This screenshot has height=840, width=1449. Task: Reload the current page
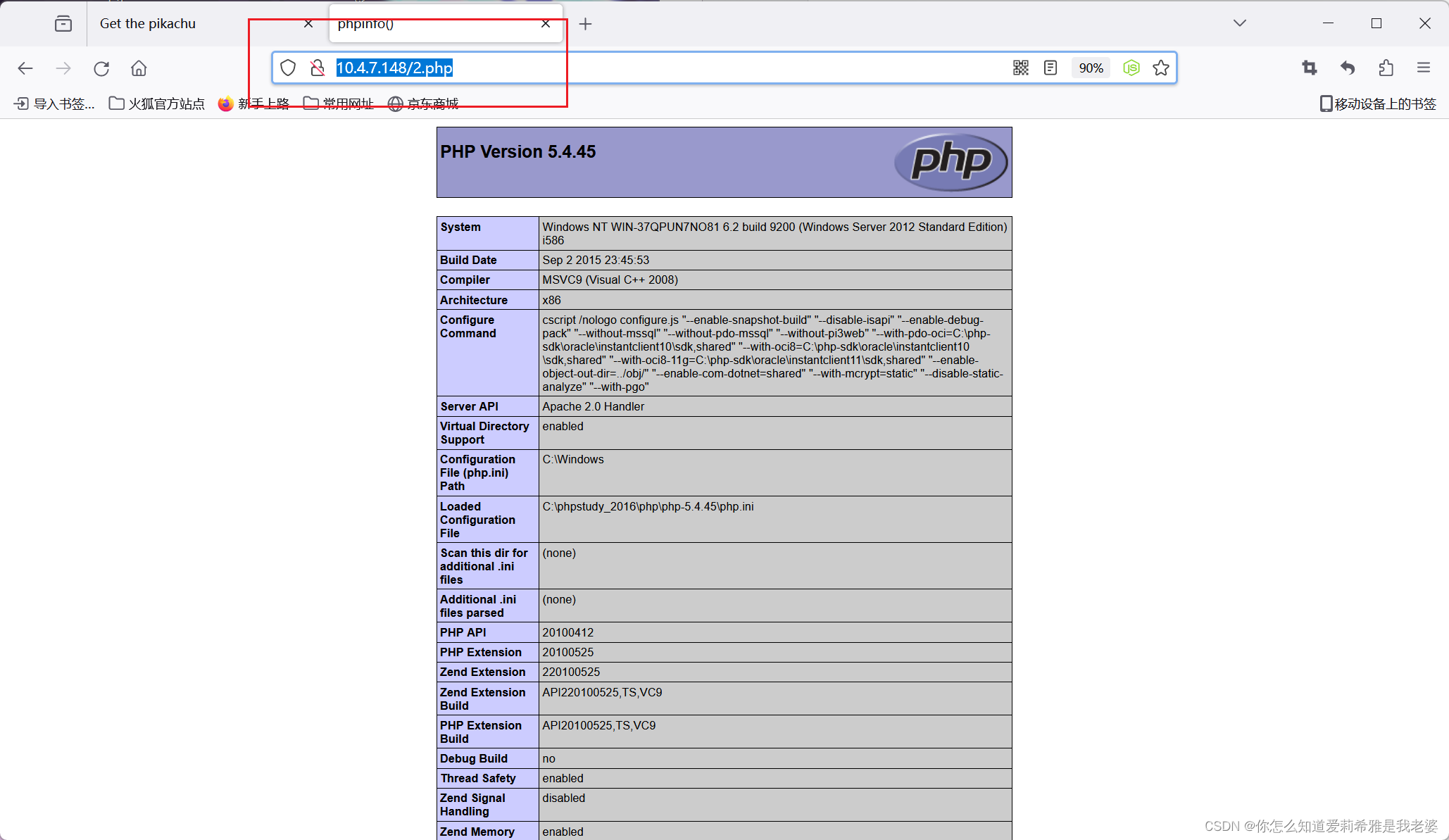point(101,68)
